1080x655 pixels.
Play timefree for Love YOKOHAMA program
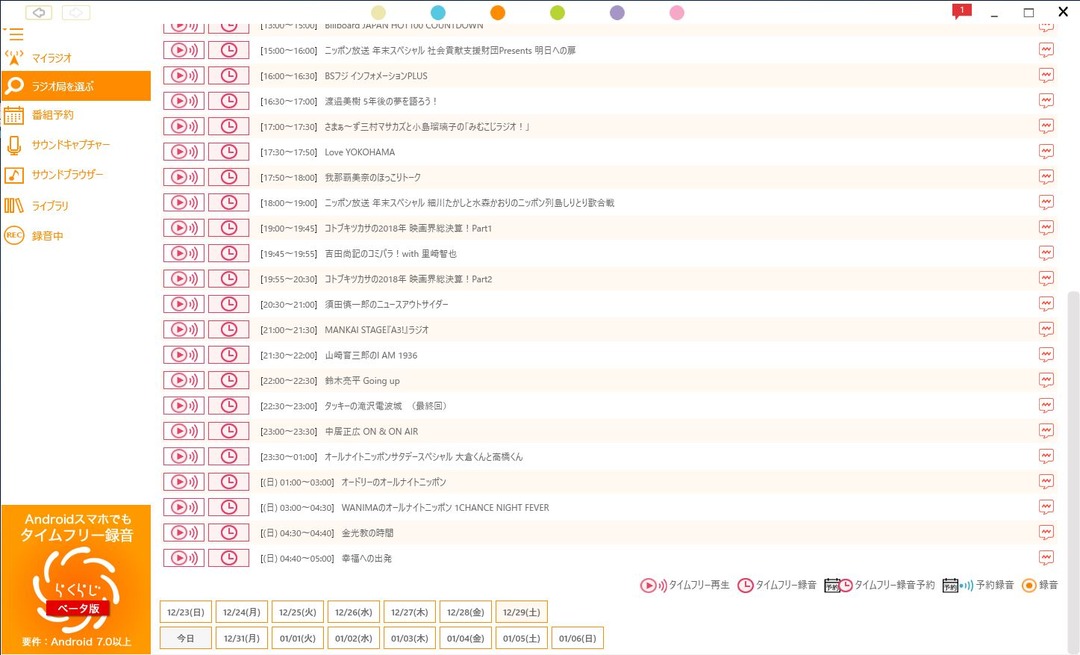[x=184, y=152]
